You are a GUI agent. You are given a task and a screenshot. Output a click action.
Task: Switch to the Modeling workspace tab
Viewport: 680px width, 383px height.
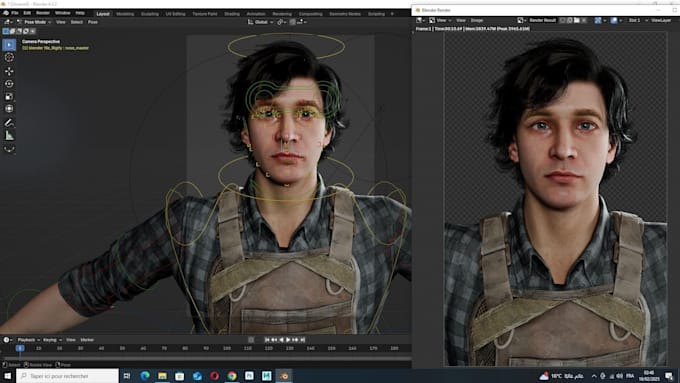coord(125,14)
